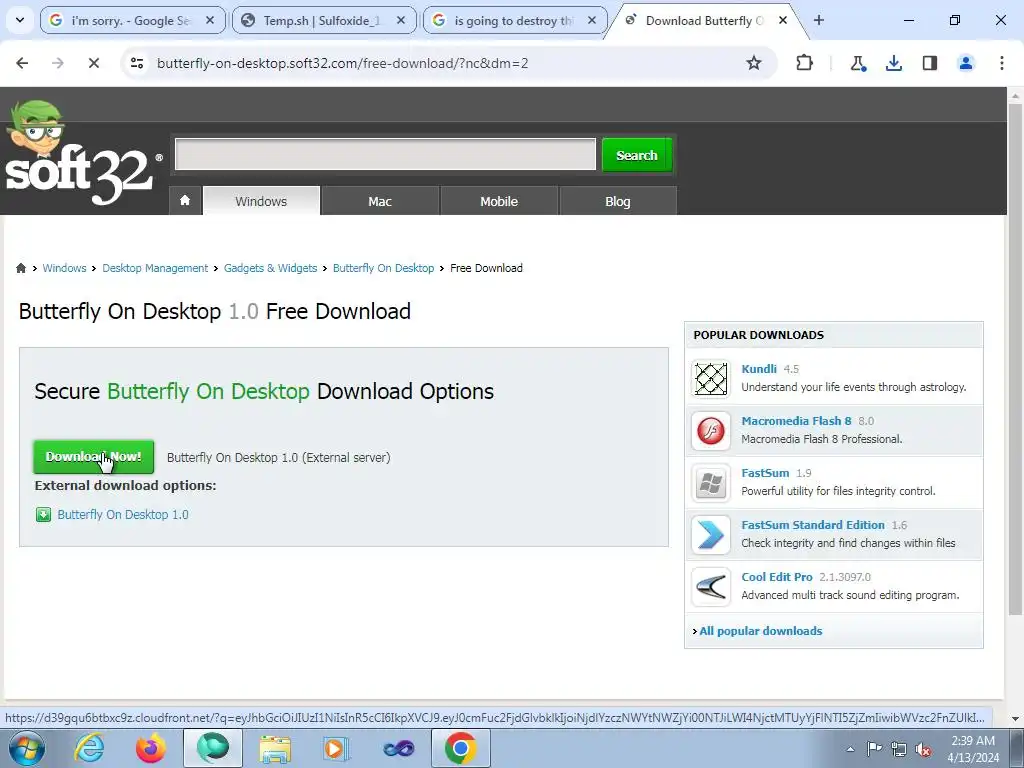Open the taskbar clock showing 2:39 AM
The image size is (1024, 768).
point(973,749)
